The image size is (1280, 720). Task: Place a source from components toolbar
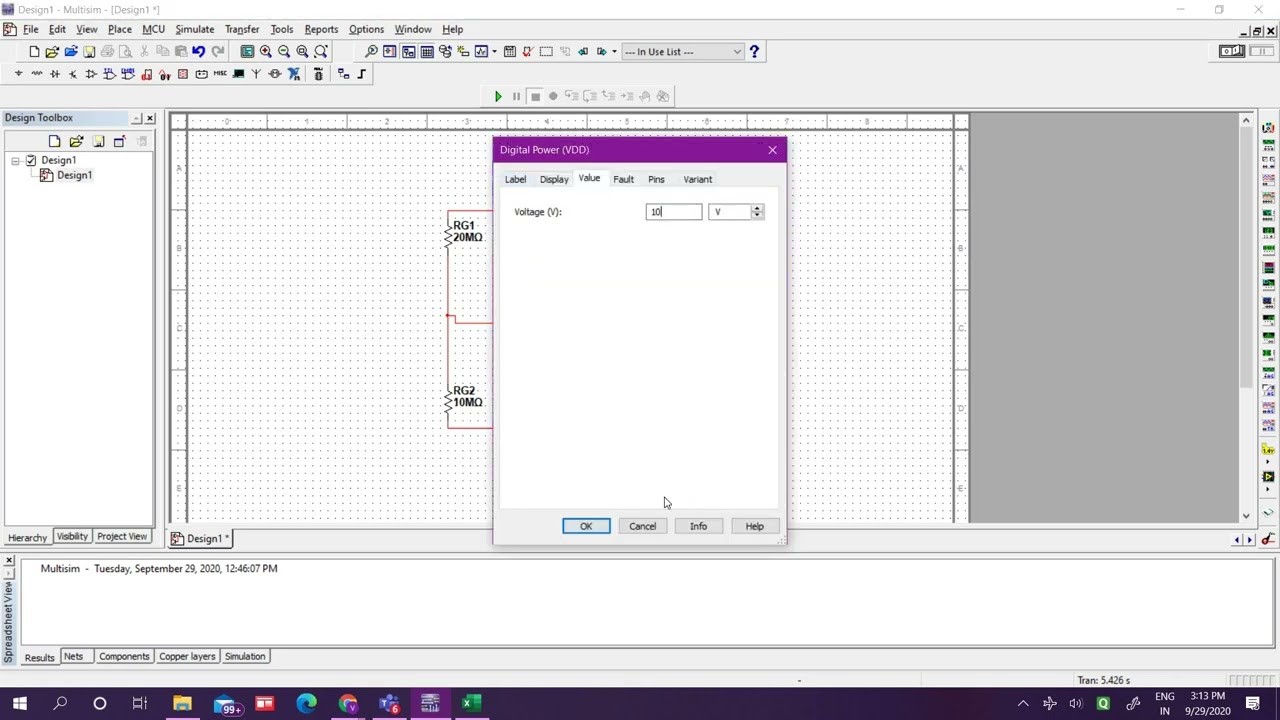18,74
